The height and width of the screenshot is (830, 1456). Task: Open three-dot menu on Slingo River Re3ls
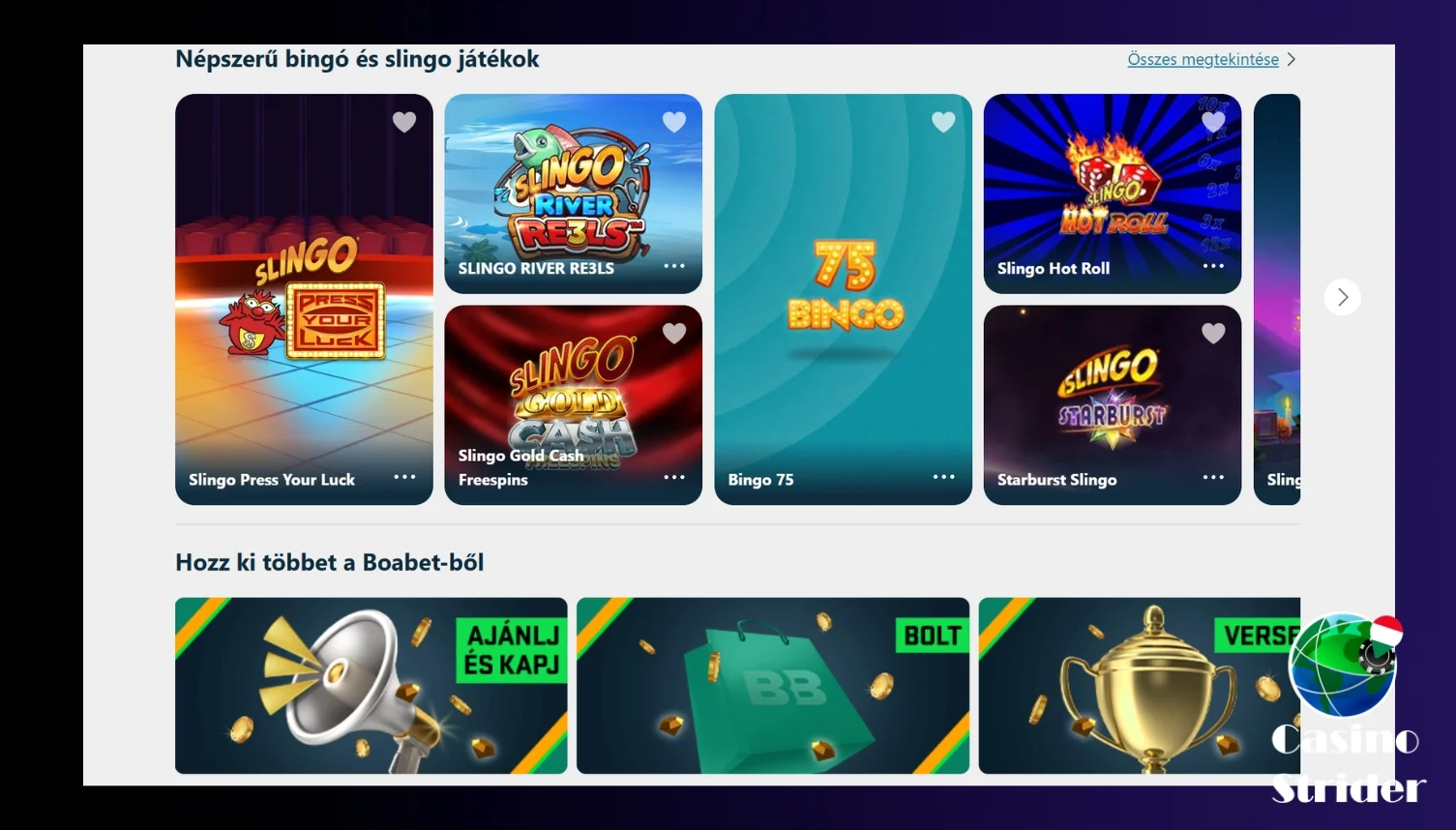(674, 265)
